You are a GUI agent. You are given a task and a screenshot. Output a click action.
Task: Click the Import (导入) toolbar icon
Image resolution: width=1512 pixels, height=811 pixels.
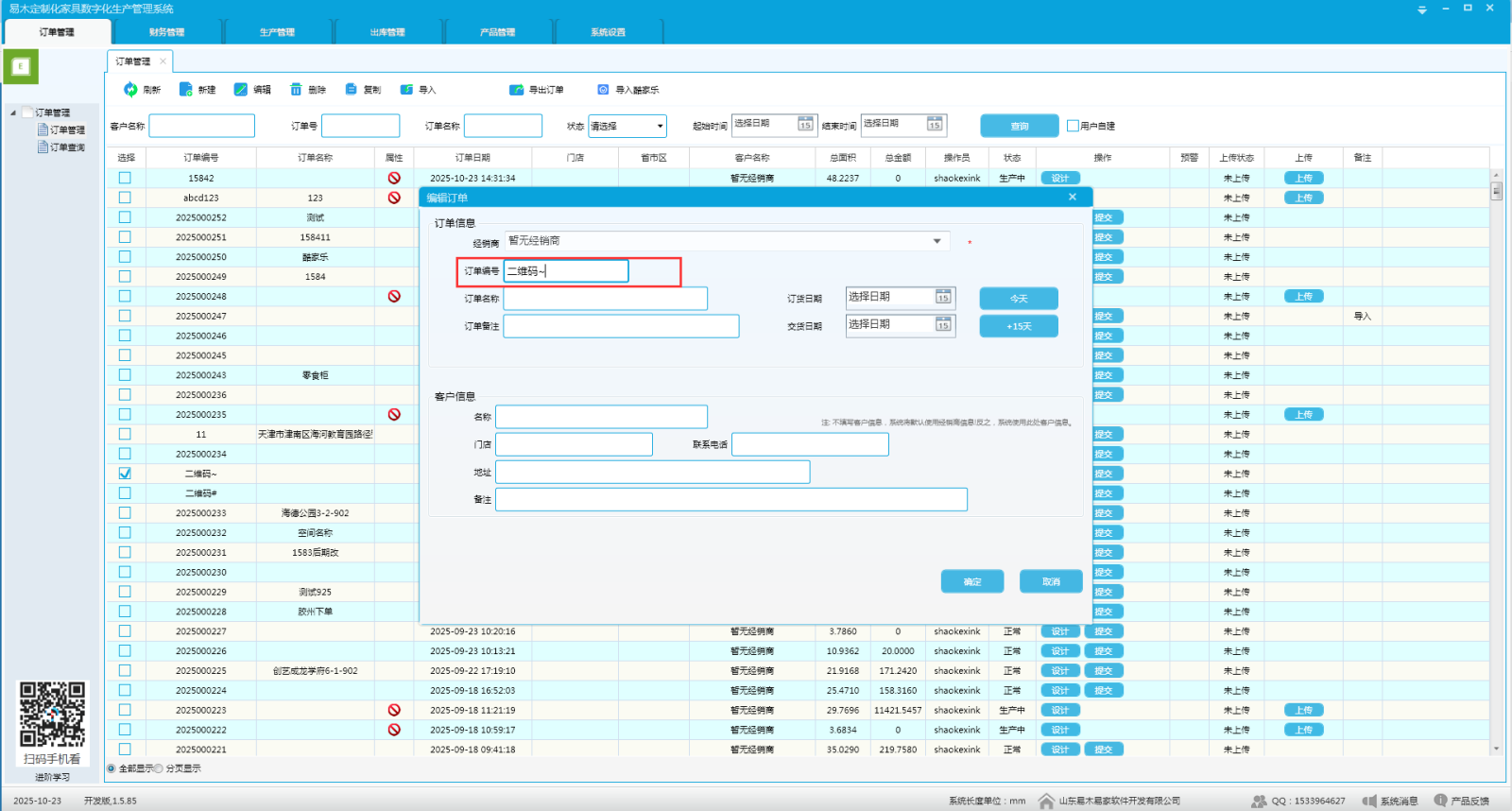coord(406,90)
